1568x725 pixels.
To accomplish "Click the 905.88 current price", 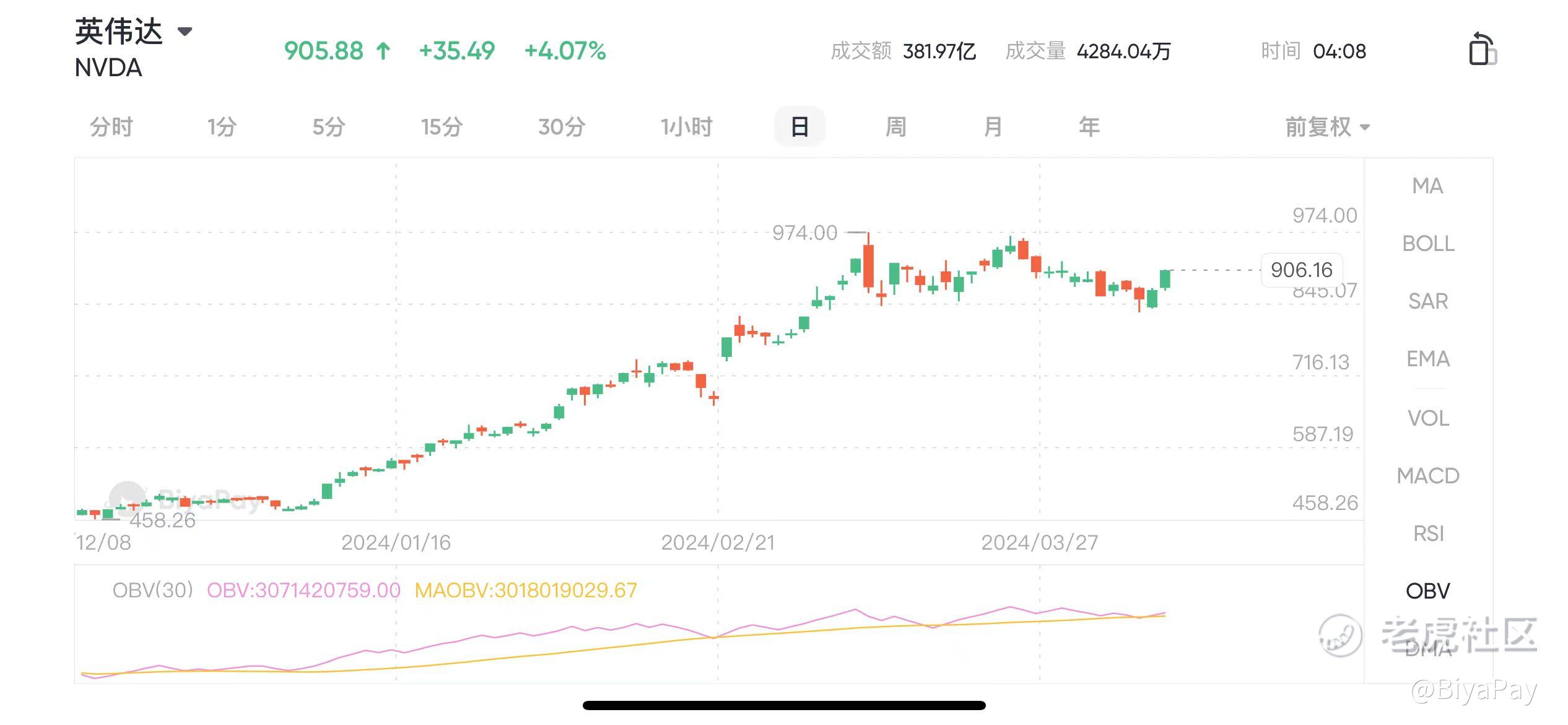I will 323,51.
